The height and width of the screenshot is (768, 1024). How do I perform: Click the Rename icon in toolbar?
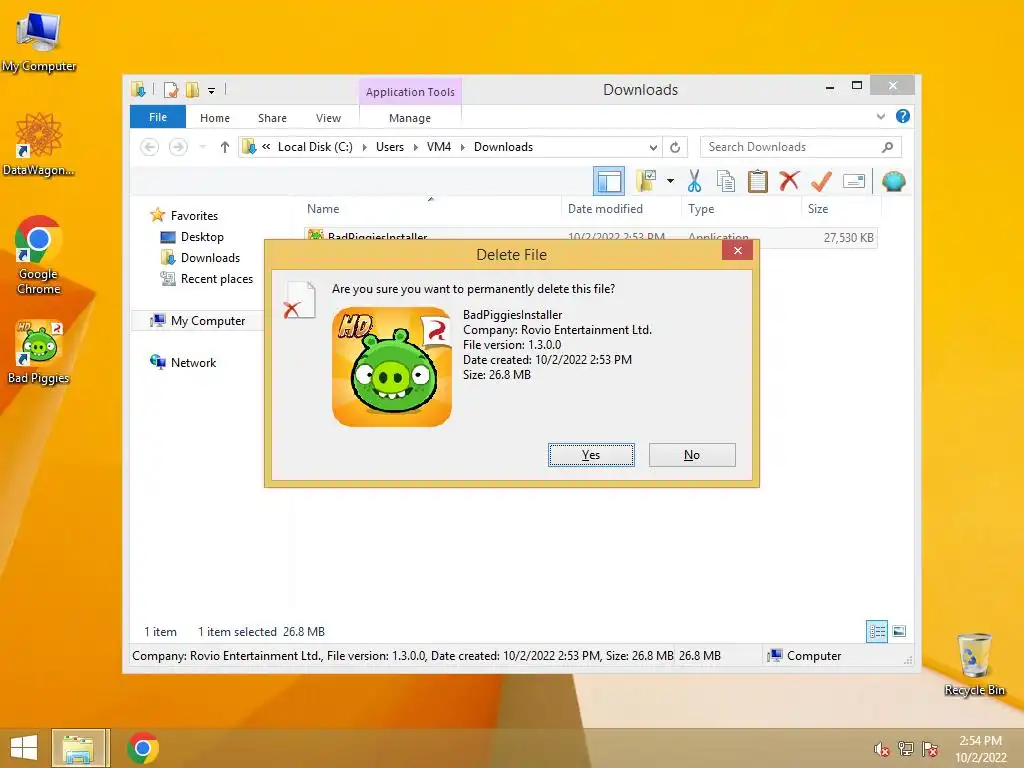pos(854,181)
